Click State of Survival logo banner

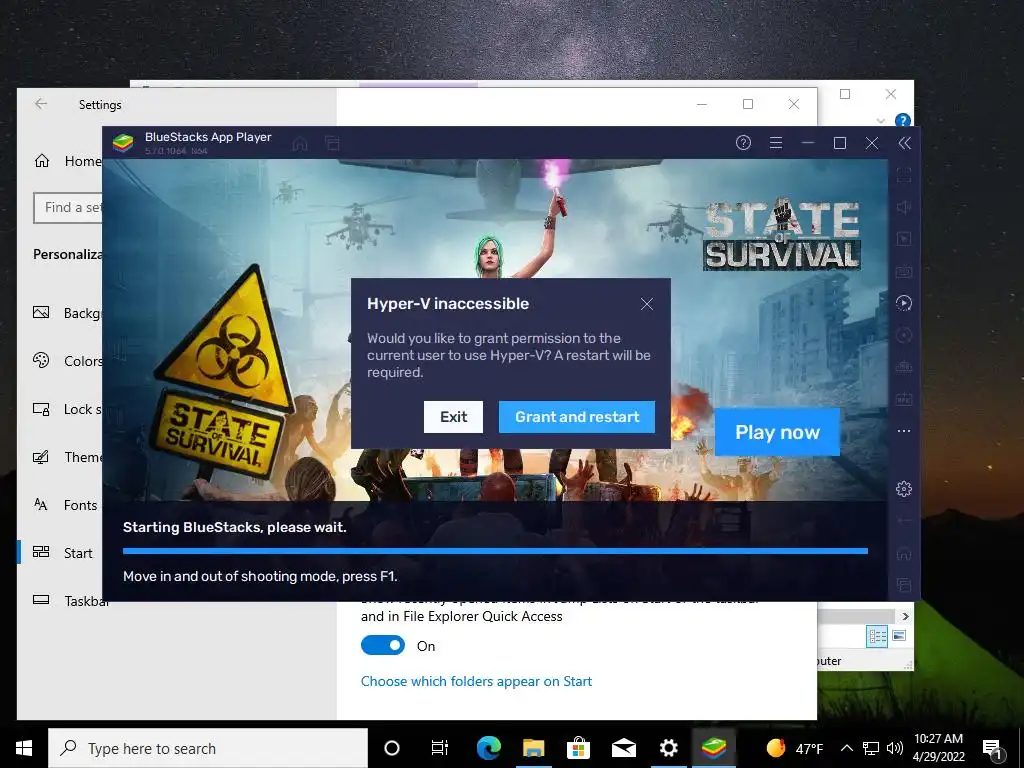[x=782, y=235]
